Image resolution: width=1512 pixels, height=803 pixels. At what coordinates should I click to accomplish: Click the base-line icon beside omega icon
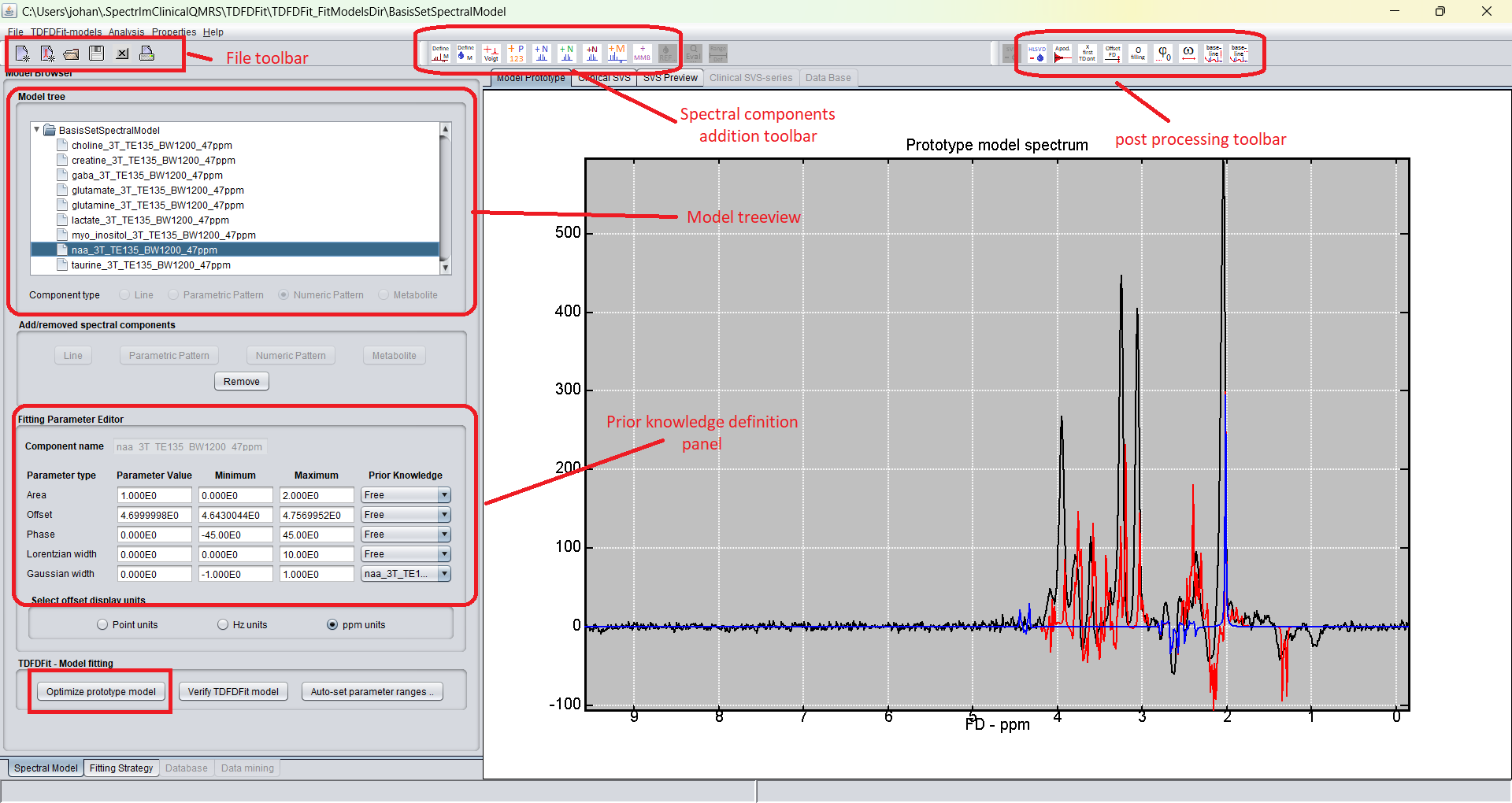coord(1214,54)
